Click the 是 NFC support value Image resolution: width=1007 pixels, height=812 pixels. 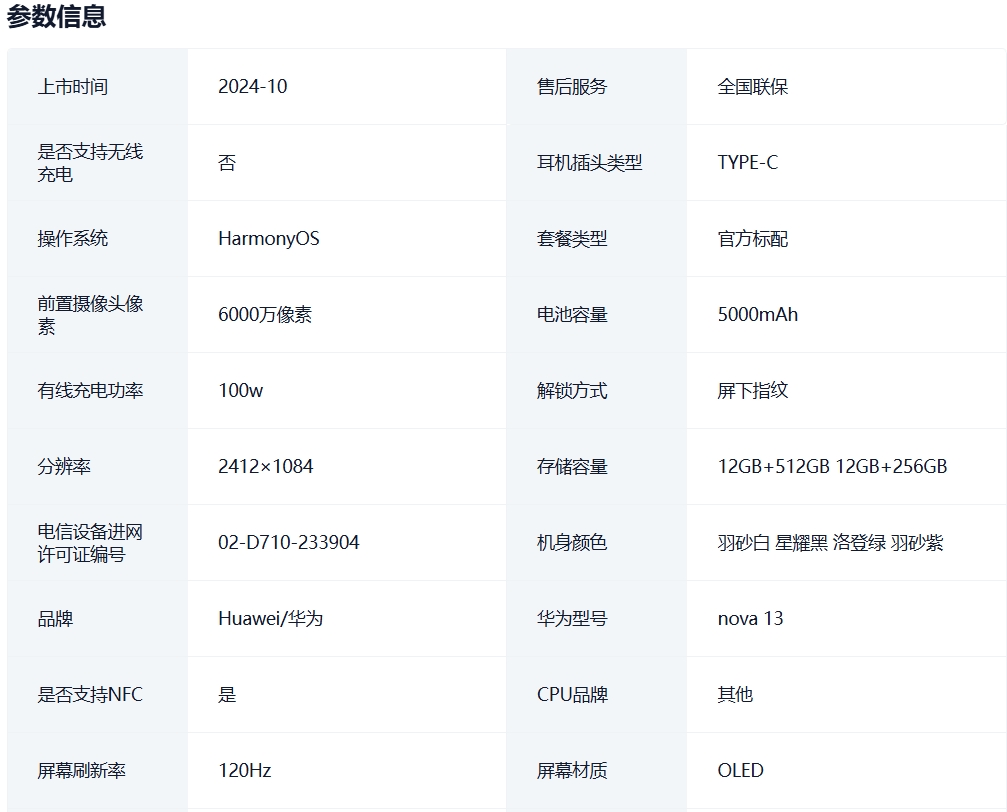tap(227, 694)
